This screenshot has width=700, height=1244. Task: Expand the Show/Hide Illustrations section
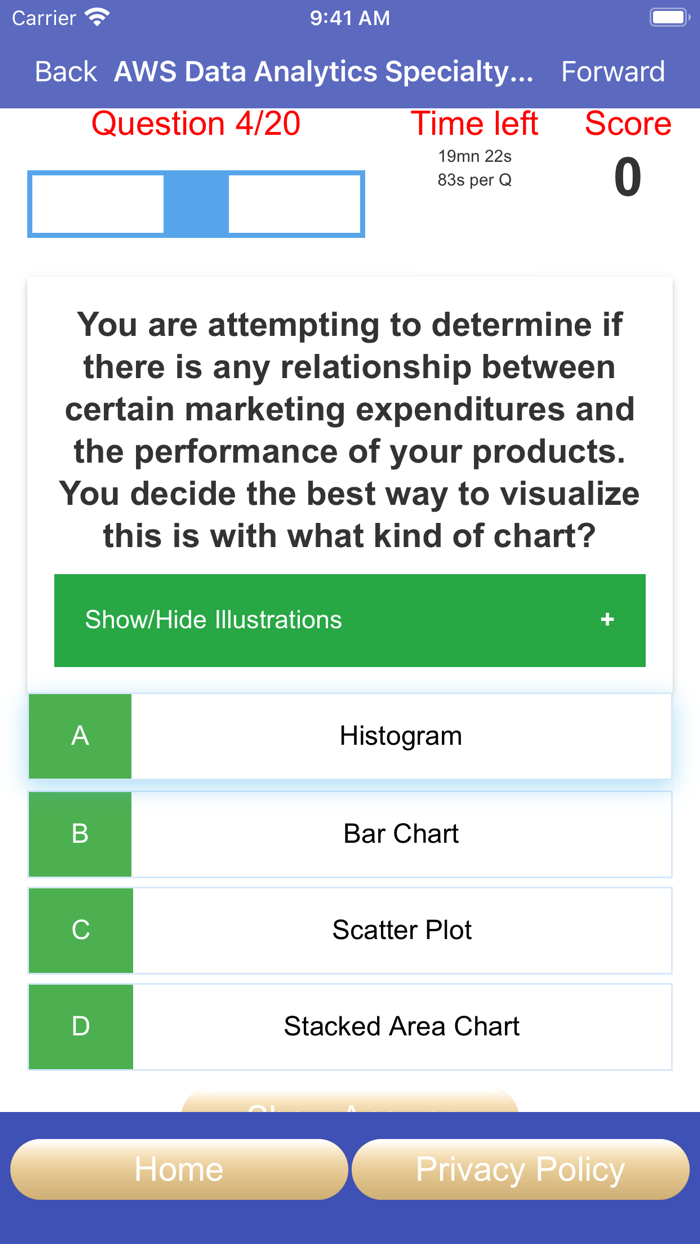pos(350,620)
